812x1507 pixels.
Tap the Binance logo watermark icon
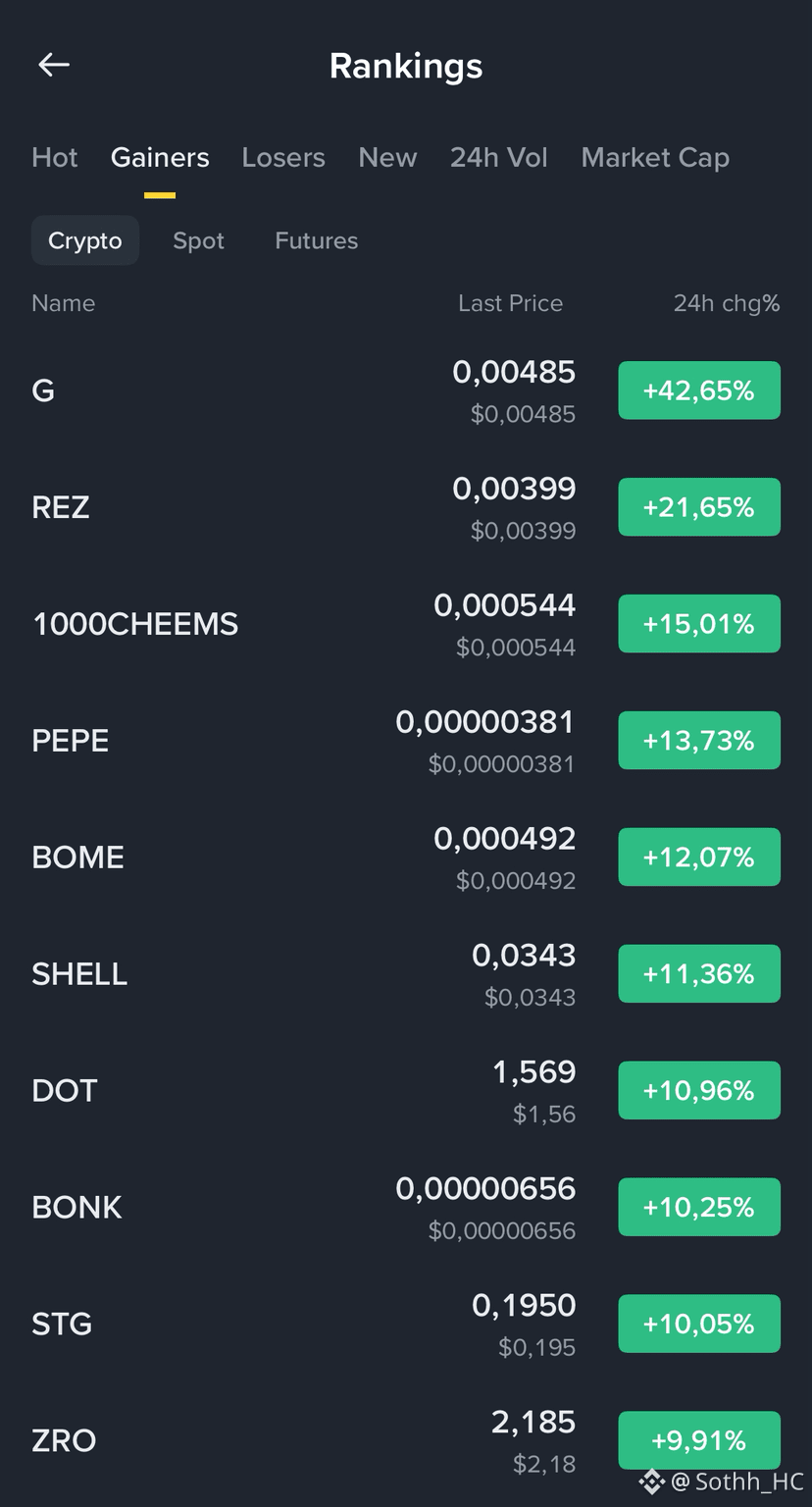tap(652, 1481)
